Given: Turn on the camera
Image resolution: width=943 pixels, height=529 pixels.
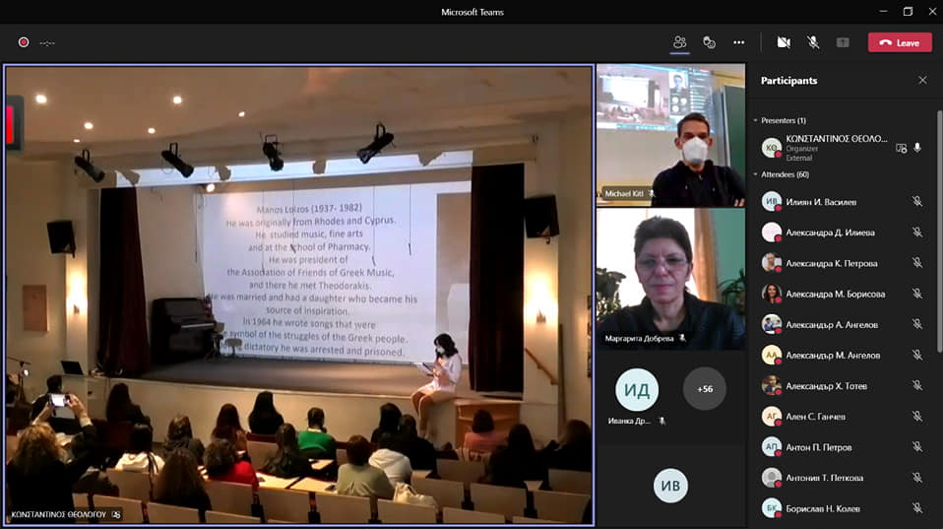Looking at the screenshot, I should [x=784, y=42].
